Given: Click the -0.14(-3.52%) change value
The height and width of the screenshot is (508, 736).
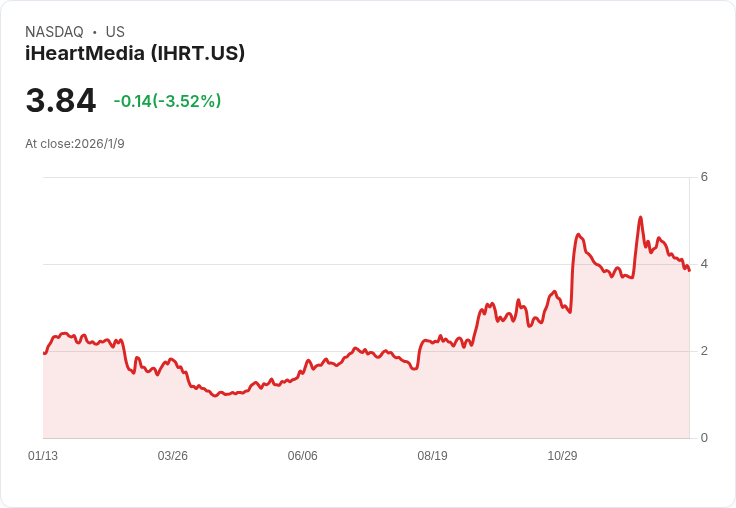Looking at the screenshot, I should [167, 101].
